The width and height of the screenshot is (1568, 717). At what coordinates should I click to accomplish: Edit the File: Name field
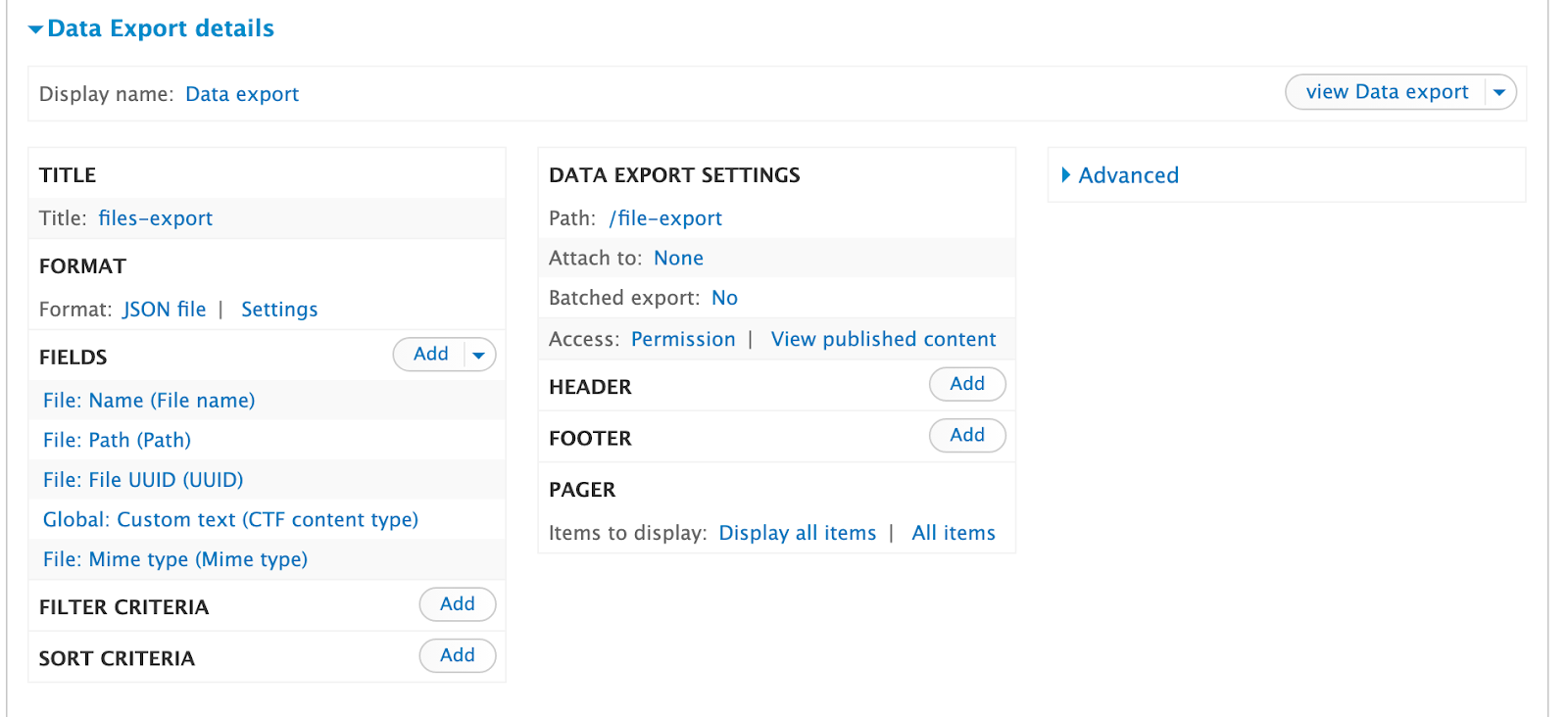point(149,401)
